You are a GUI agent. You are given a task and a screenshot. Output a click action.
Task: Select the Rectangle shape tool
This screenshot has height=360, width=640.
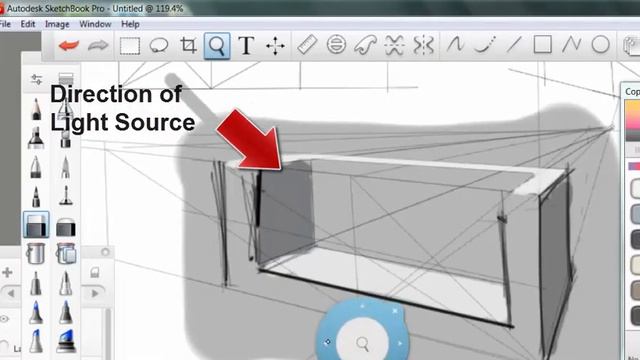click(x=542, y=44)
